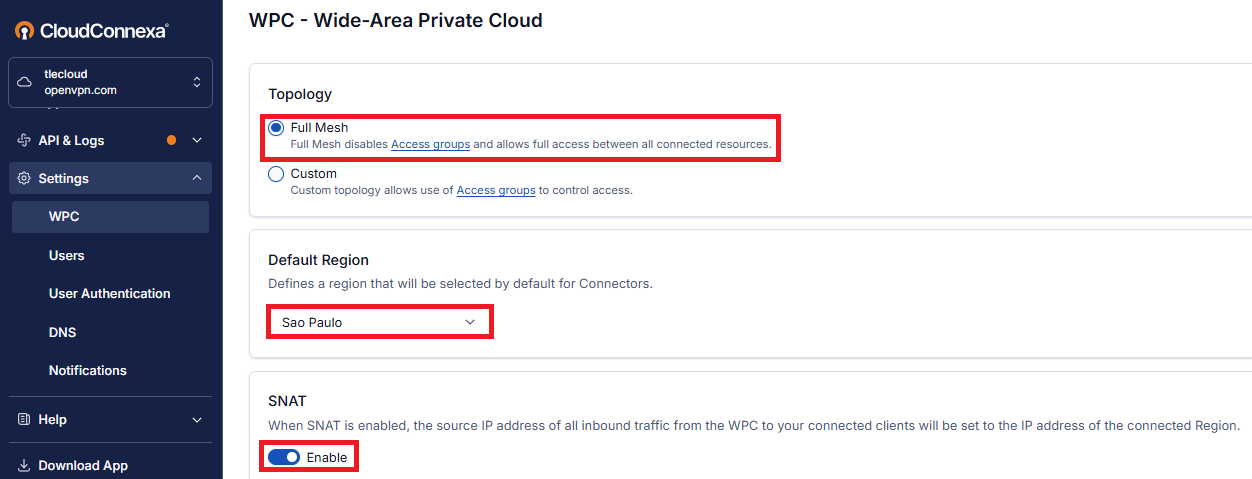Click the Download App arrow icon
The height and width of the screenshot is (479, 1252).
pyautogui.click(x=24, y=466)
